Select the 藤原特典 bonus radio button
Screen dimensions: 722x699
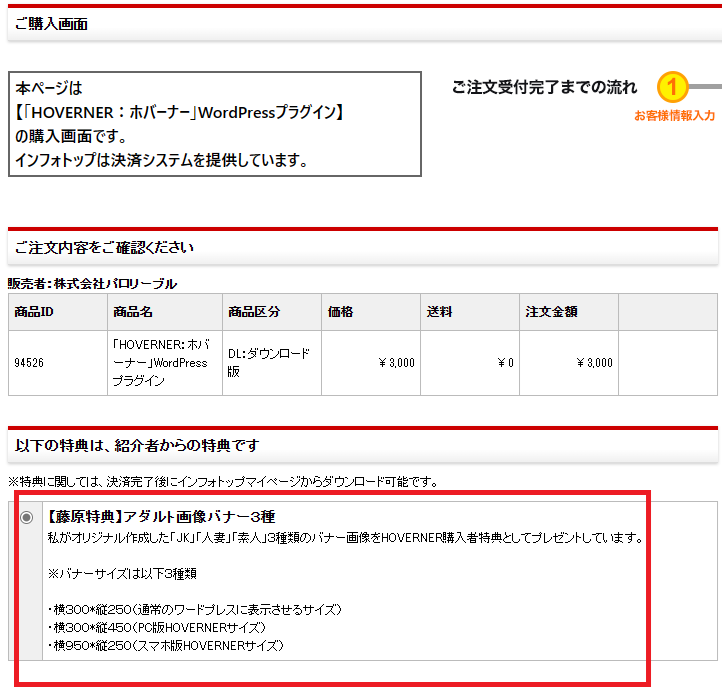(27, 518)
